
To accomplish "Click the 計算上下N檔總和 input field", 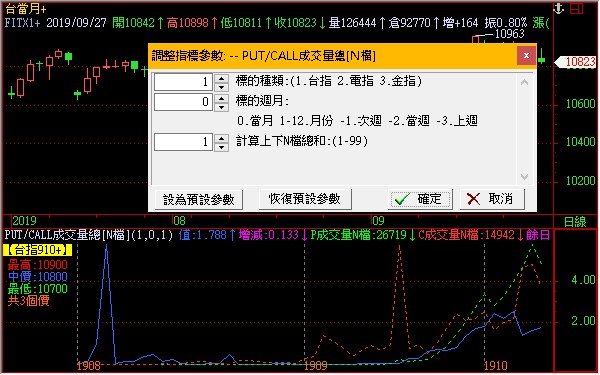I will click(183, 142).
